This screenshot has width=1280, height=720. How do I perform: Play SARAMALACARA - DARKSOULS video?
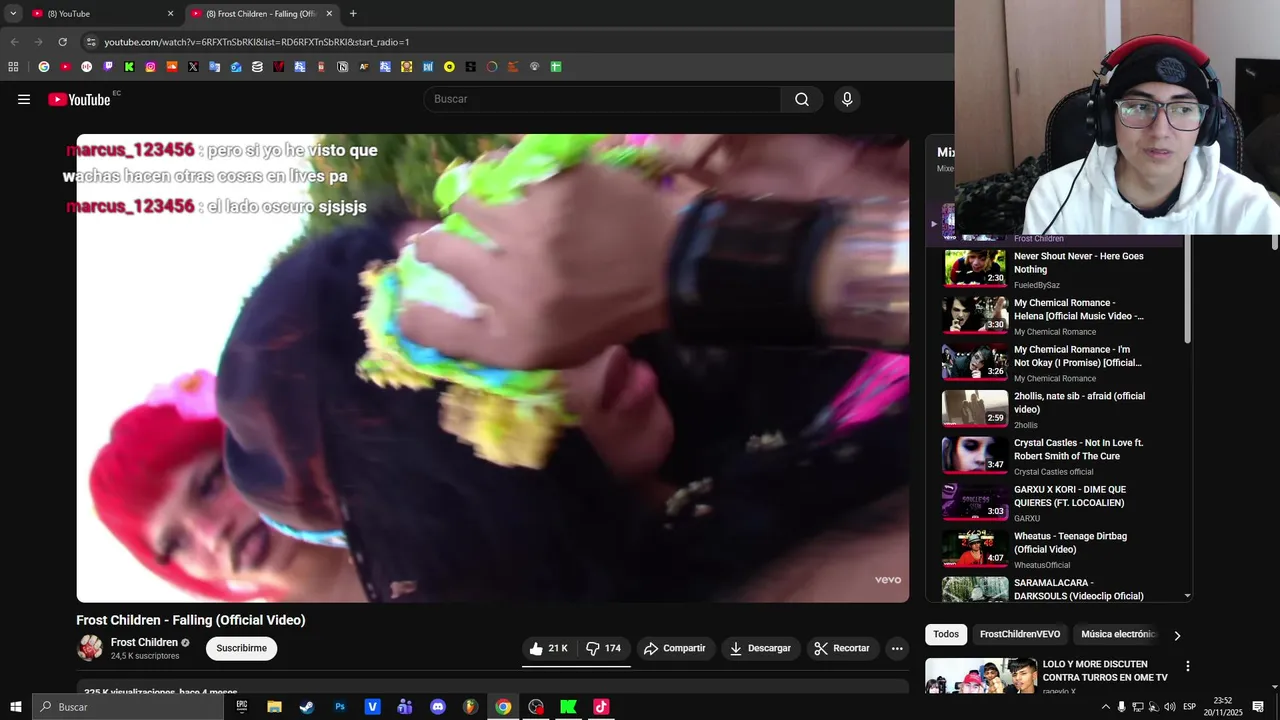pos(1060,589)
